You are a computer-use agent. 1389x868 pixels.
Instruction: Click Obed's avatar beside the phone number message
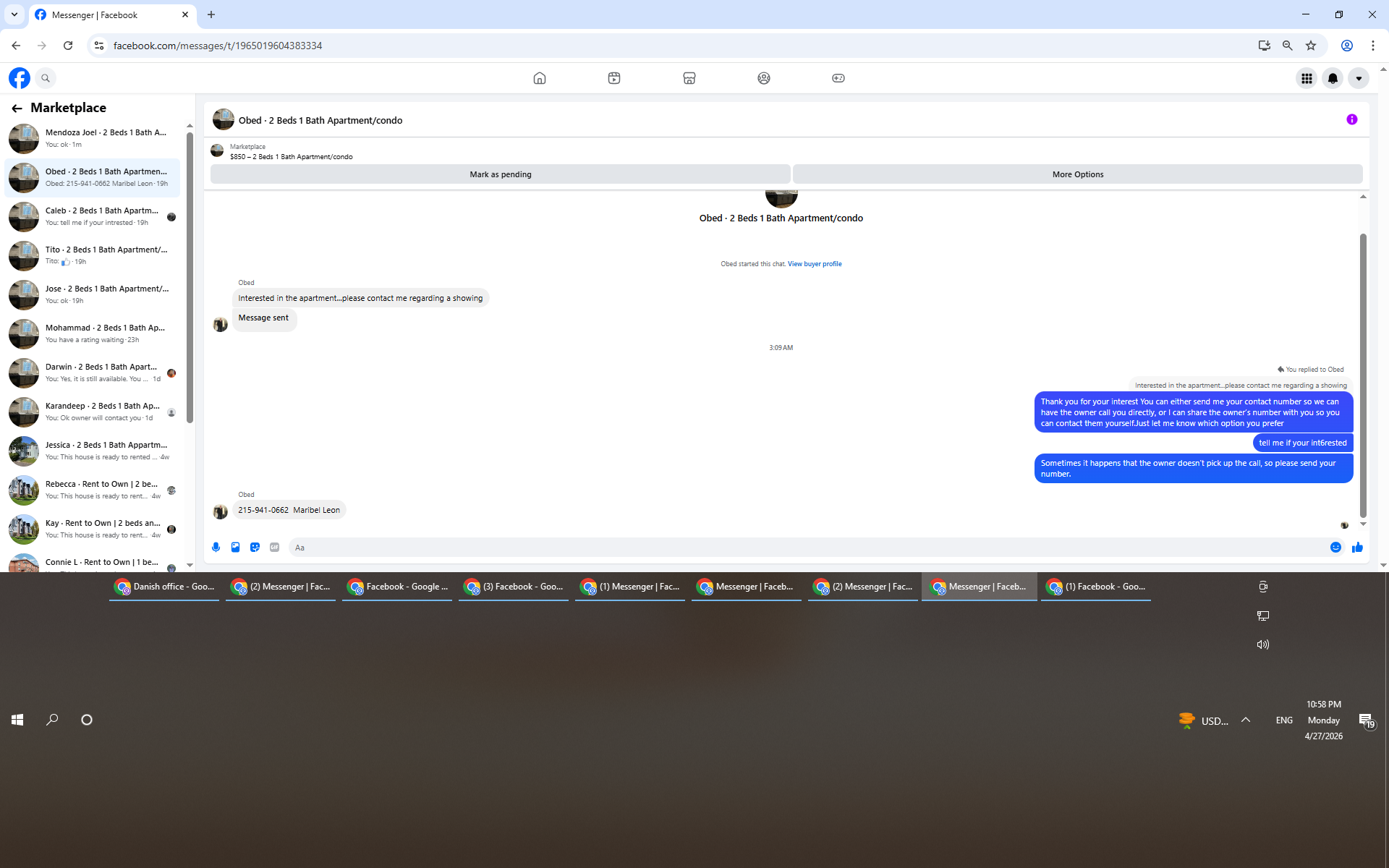(x=221, y=512)
